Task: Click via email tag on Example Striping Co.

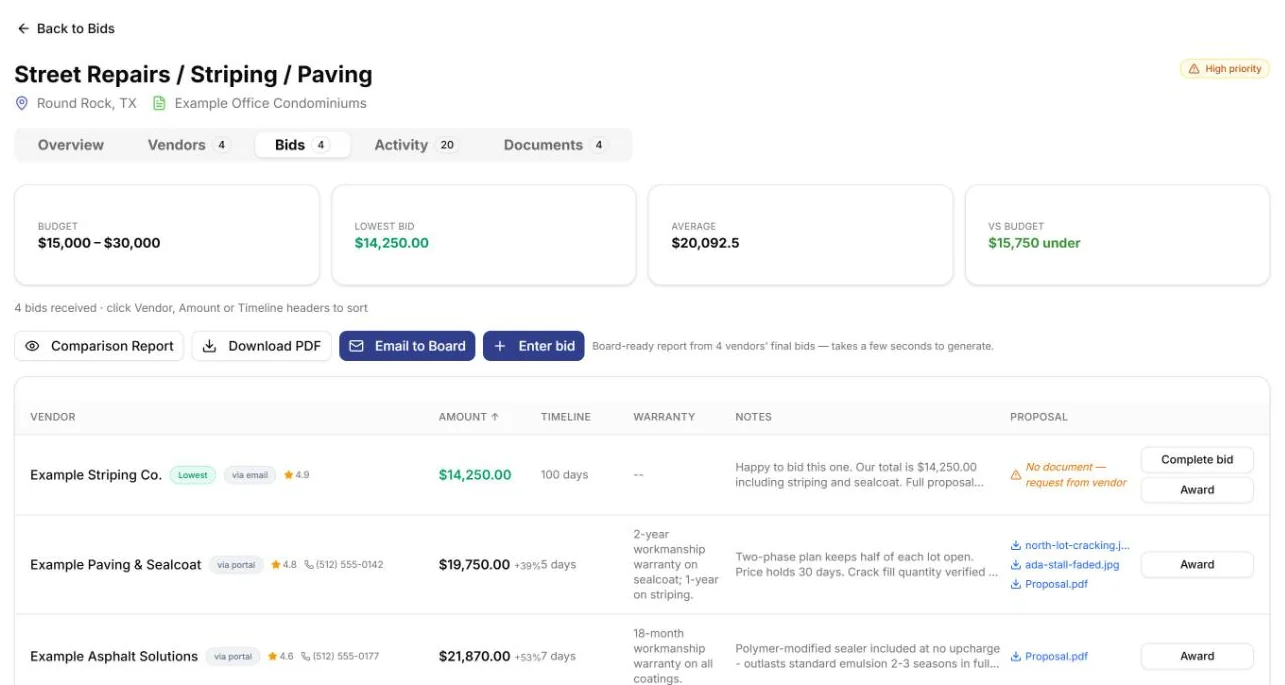Action: pos(250,475)
